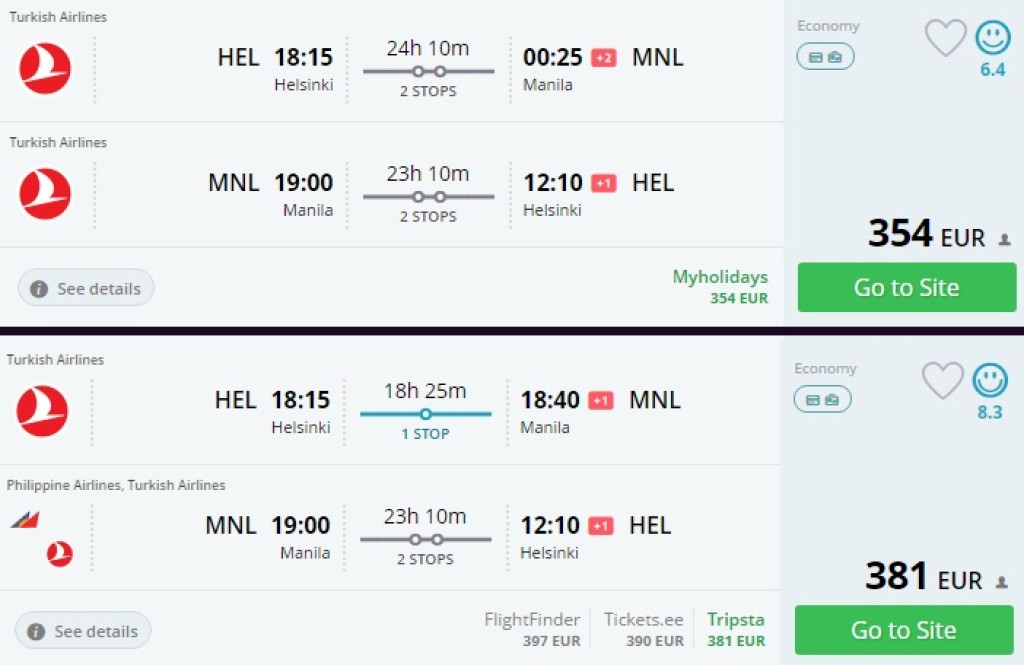1024x665 pixels.
Task: Choose the FlightFinder 397 EUR offer
Action: click(532, 629)
